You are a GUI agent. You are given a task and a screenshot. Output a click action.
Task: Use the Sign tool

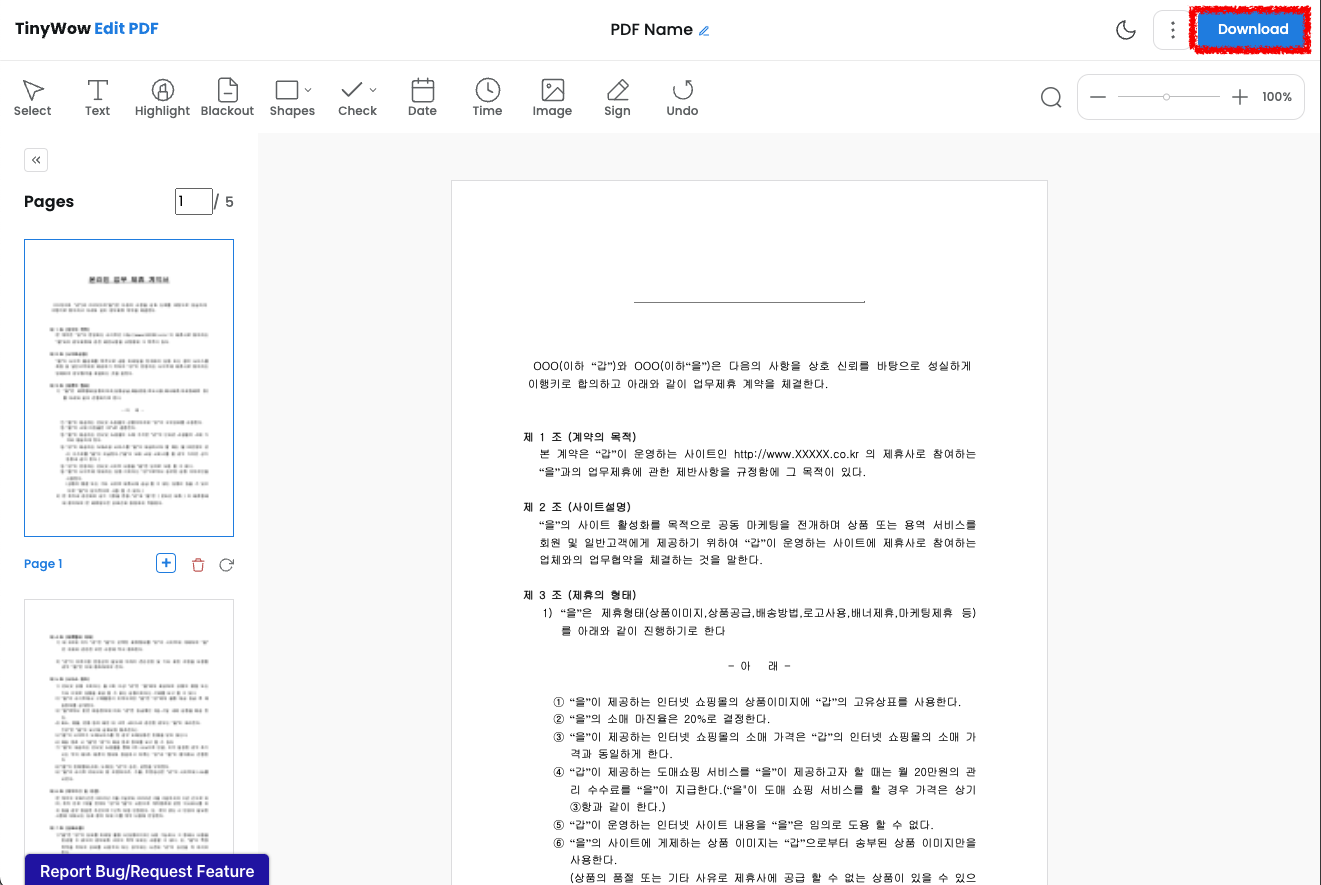click(x=617, y=97)
